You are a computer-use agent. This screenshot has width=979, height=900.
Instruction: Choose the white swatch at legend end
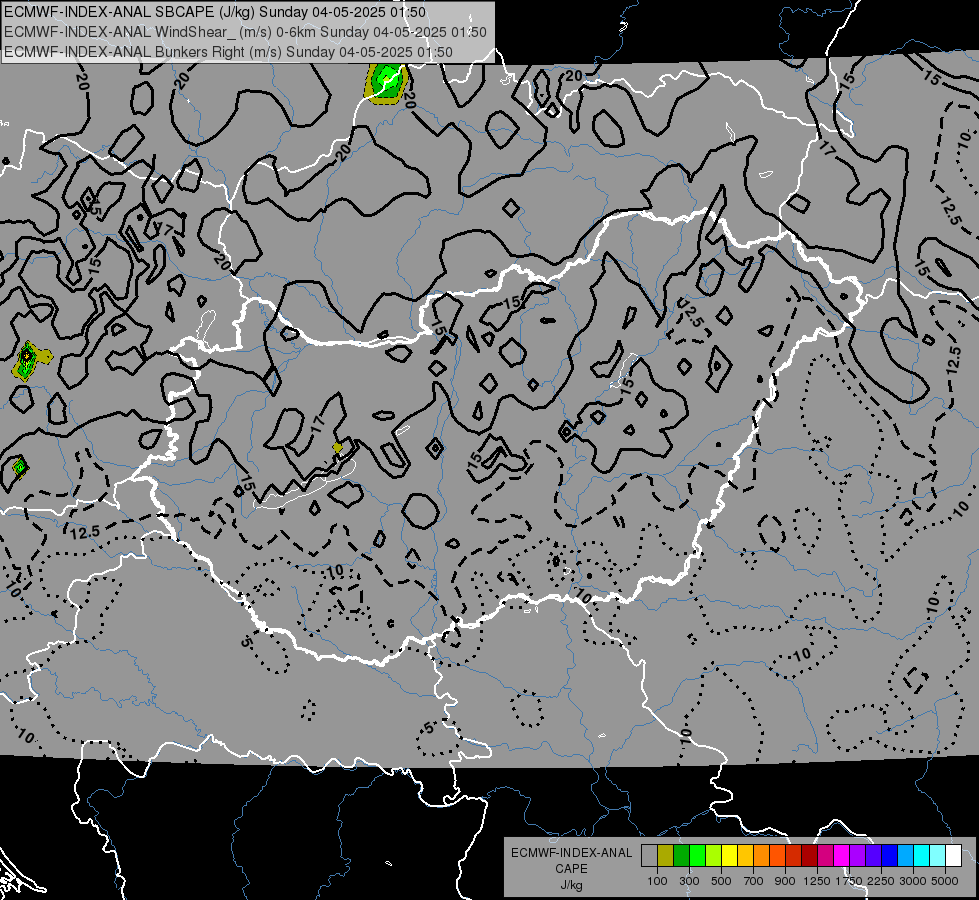(x=953, y=856)
